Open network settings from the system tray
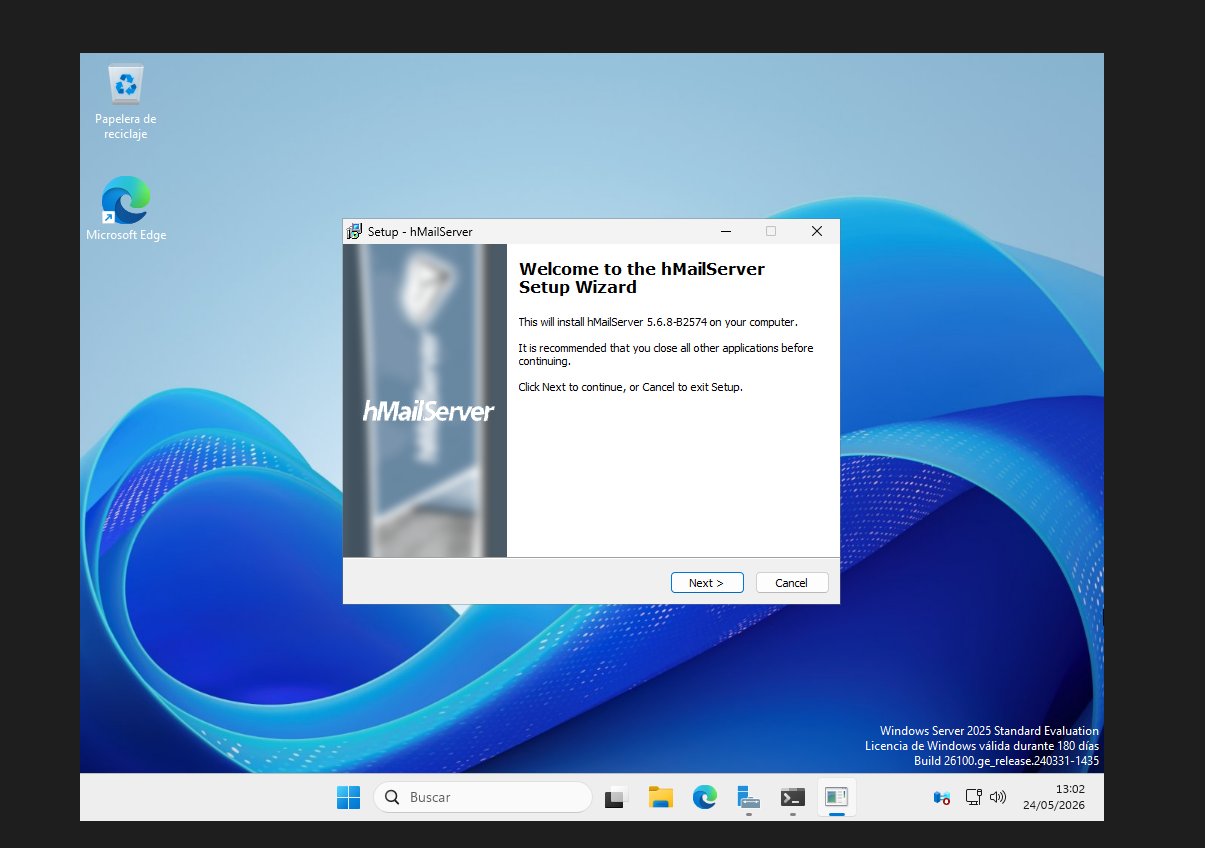 [x=973, y=797]
